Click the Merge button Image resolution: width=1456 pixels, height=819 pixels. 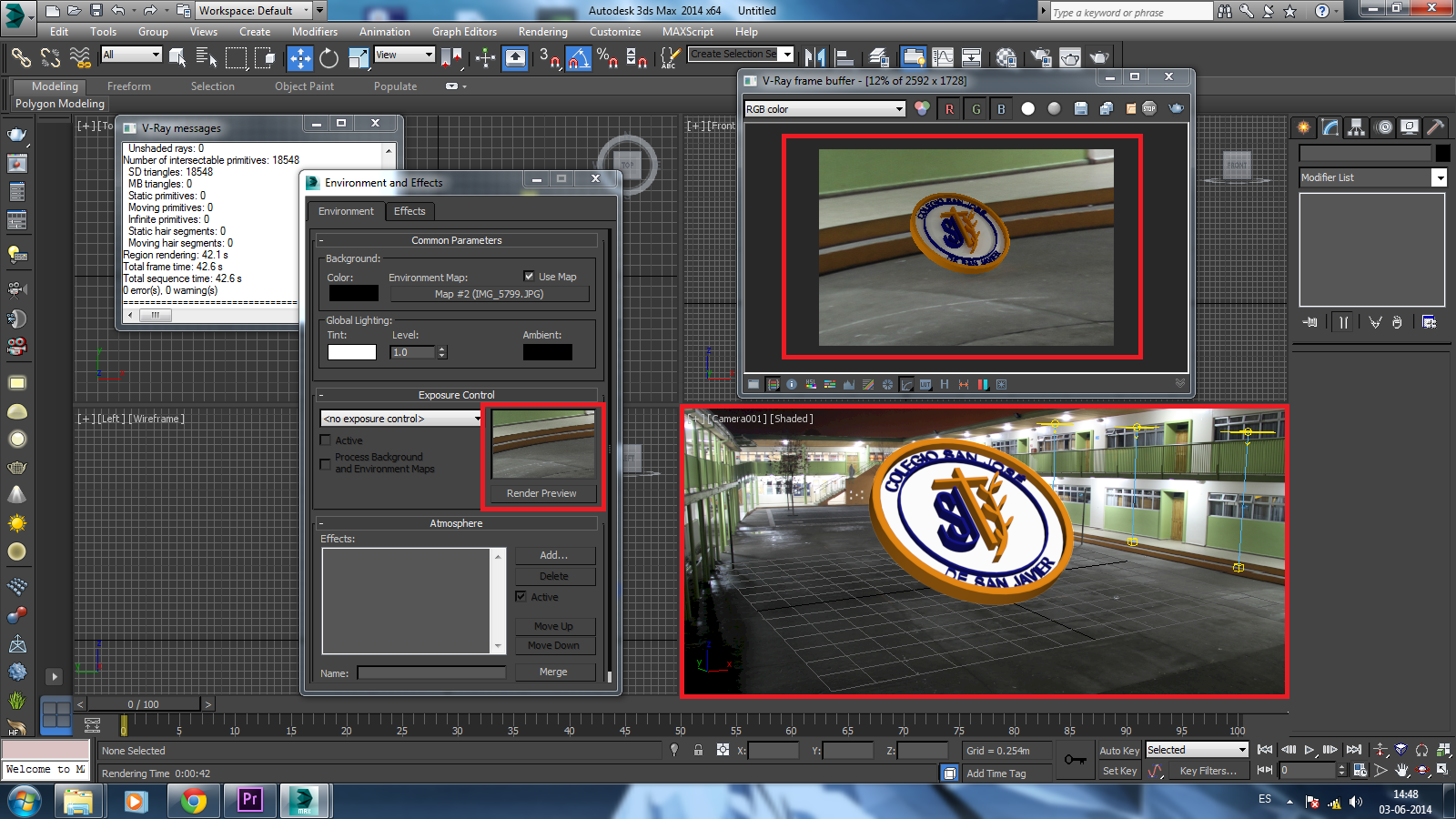click(x=553, y=672)
